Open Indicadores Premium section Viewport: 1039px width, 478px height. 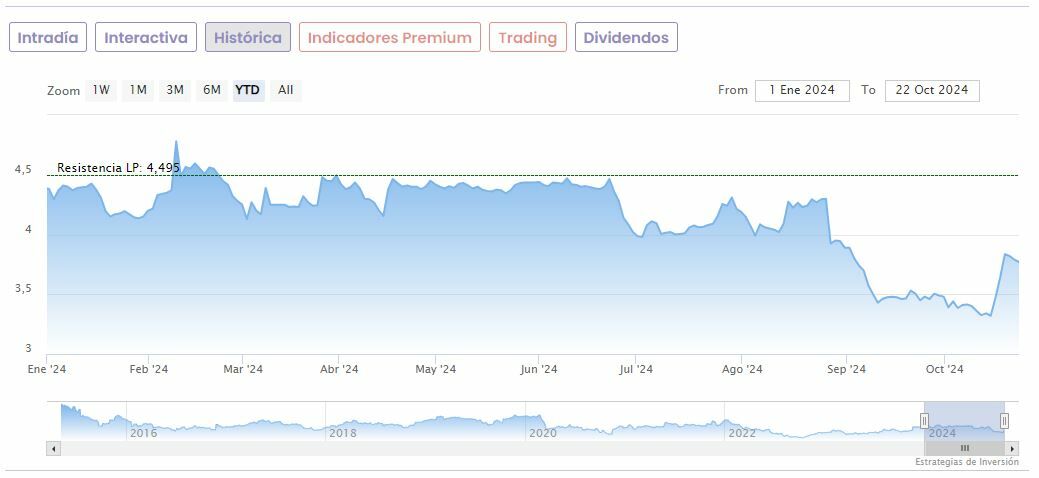tap(390, 38)
